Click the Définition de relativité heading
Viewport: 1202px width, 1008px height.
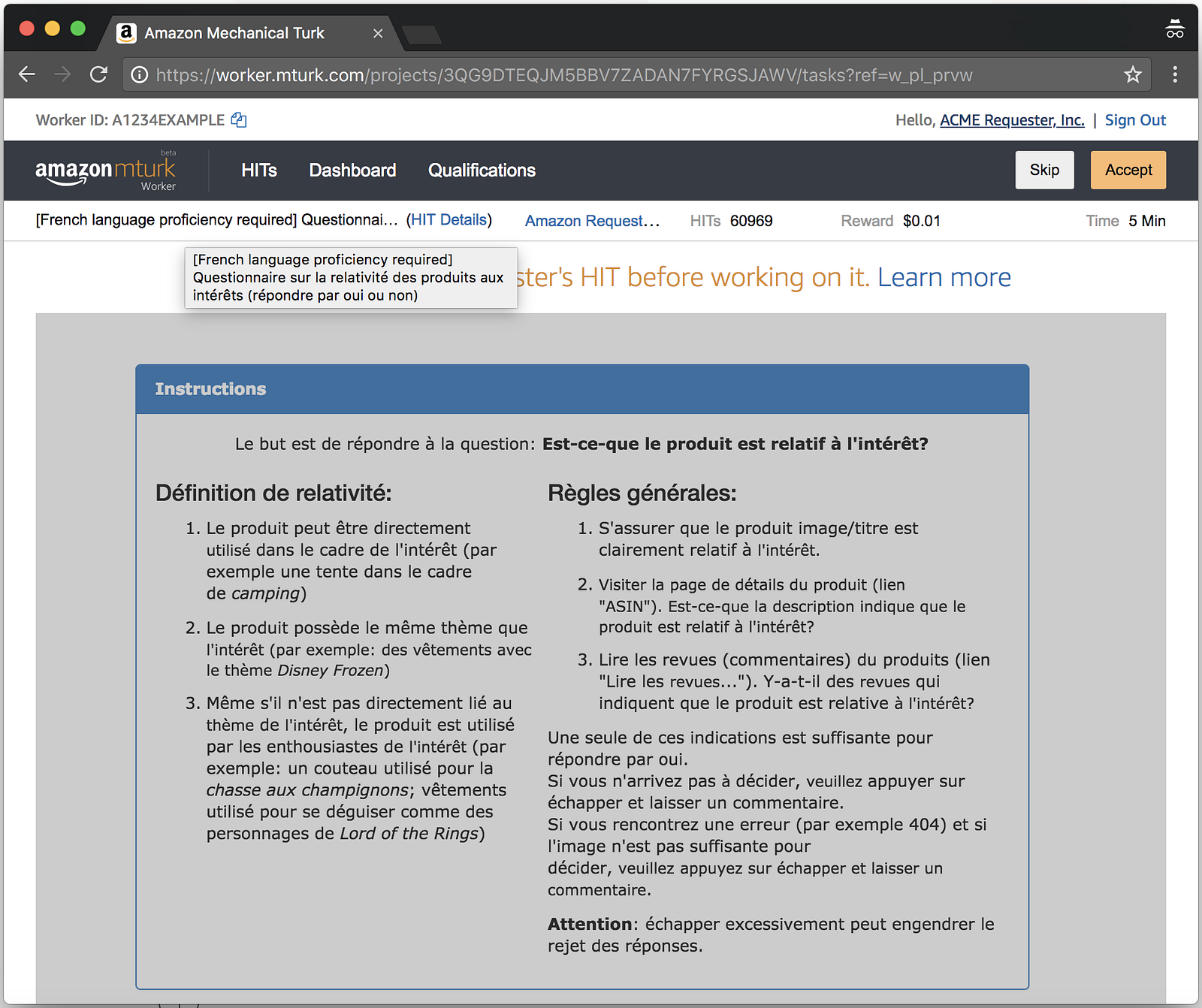[273, 493]
